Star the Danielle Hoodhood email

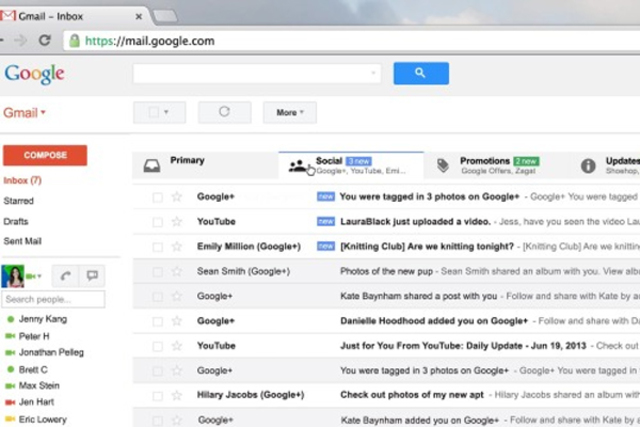[x=176, y=321]
